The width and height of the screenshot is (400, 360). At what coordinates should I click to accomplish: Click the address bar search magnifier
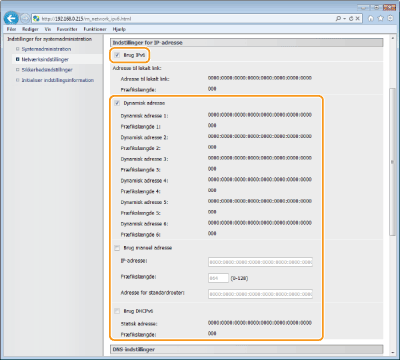(338, 19)
